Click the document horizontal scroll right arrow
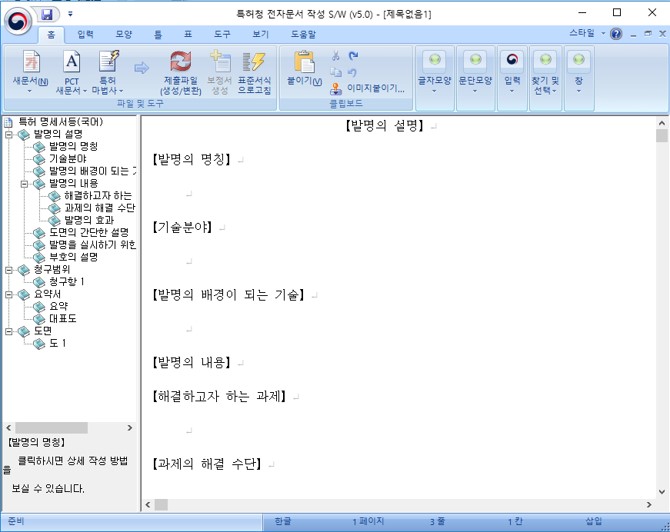This screenshot has width=670, height=532. (649, 505)
